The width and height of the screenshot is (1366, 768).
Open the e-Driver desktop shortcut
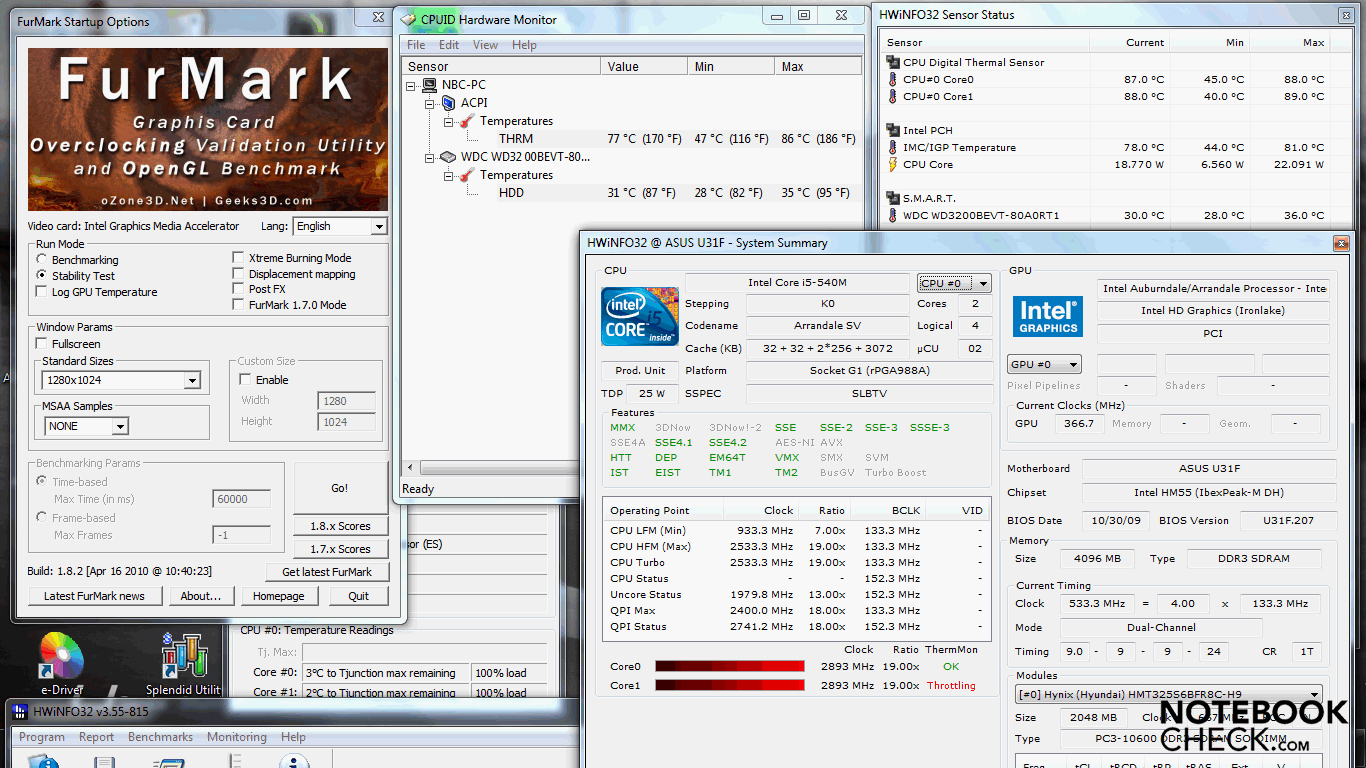pos(62,662)
